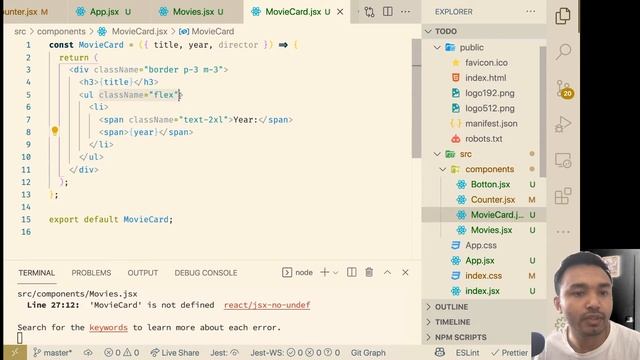
Task: Close the terminal panel
Action: (x=405, y=272)
